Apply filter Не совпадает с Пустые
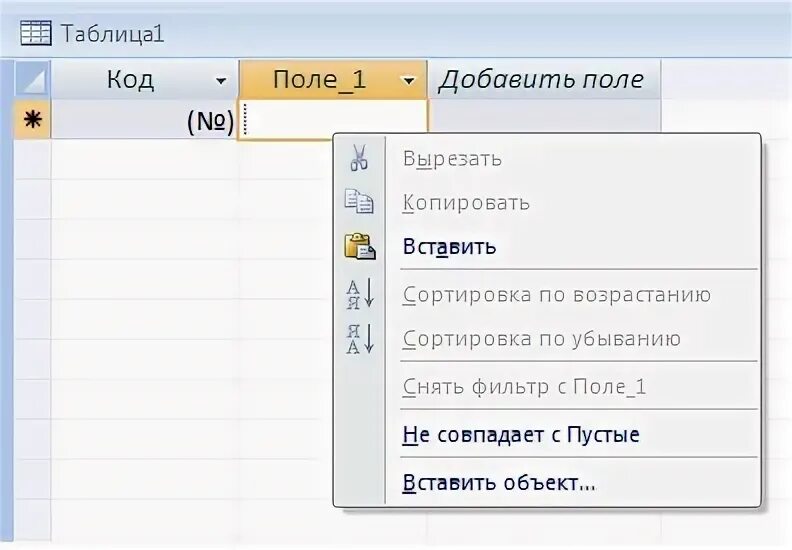 click(520, 434)
